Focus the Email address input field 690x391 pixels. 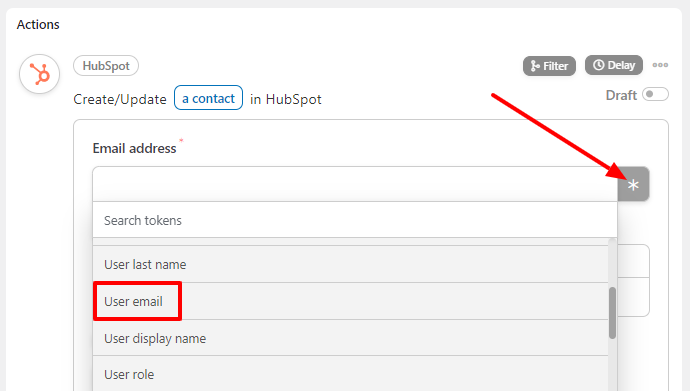pyautogui.click(x=355, y=184)
